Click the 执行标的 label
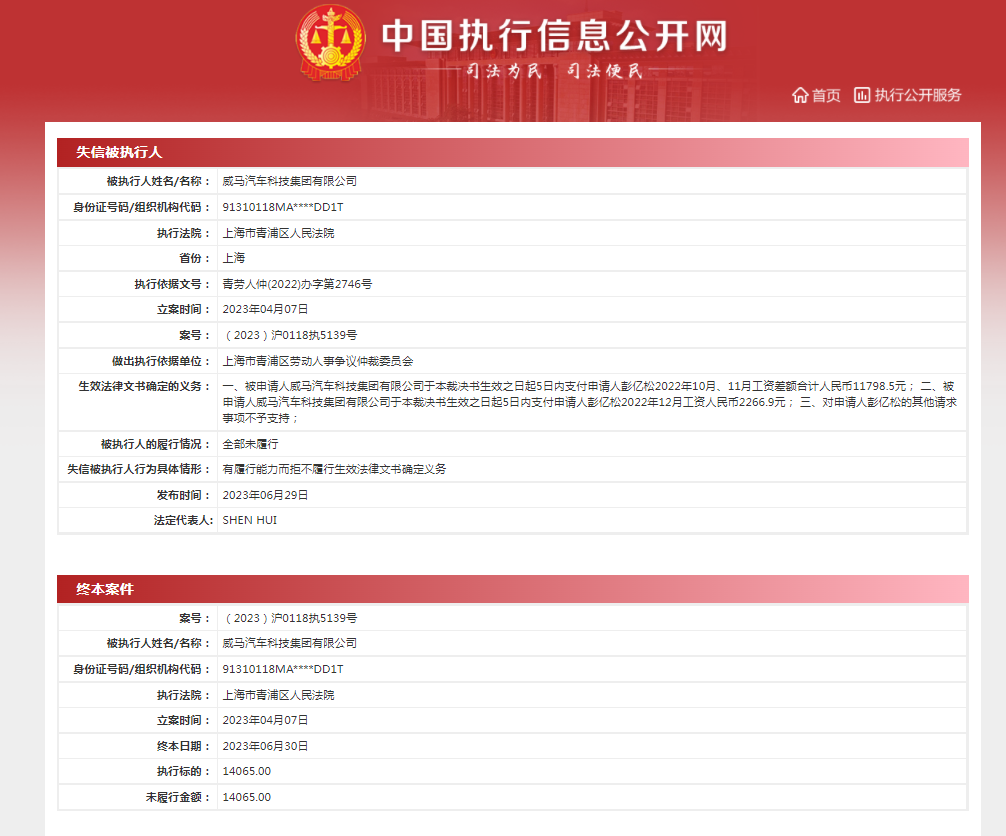The height and width of the screenshot is (836, 1006). 183,771
